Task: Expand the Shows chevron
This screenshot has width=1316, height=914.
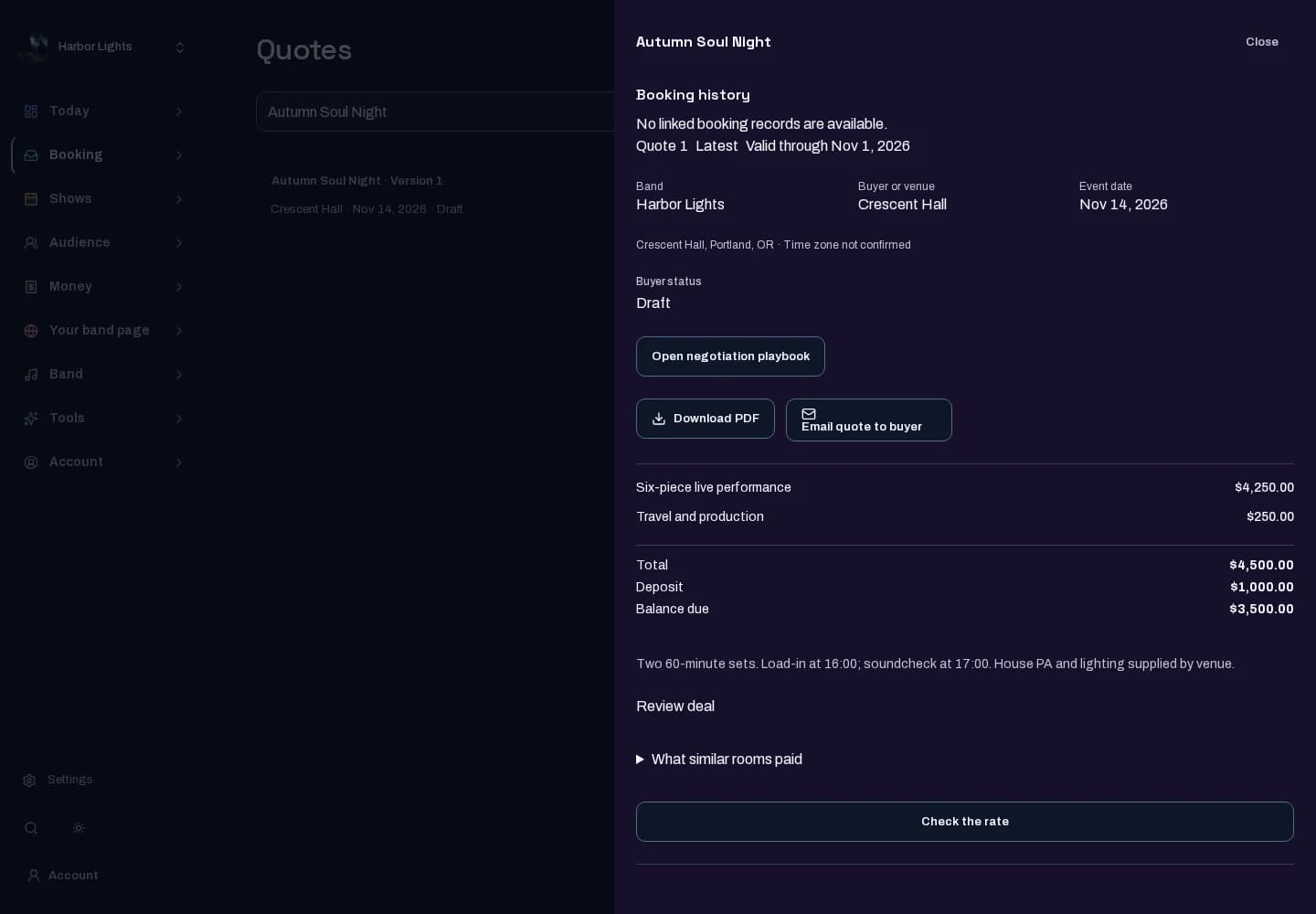Action: pos(179,199)
